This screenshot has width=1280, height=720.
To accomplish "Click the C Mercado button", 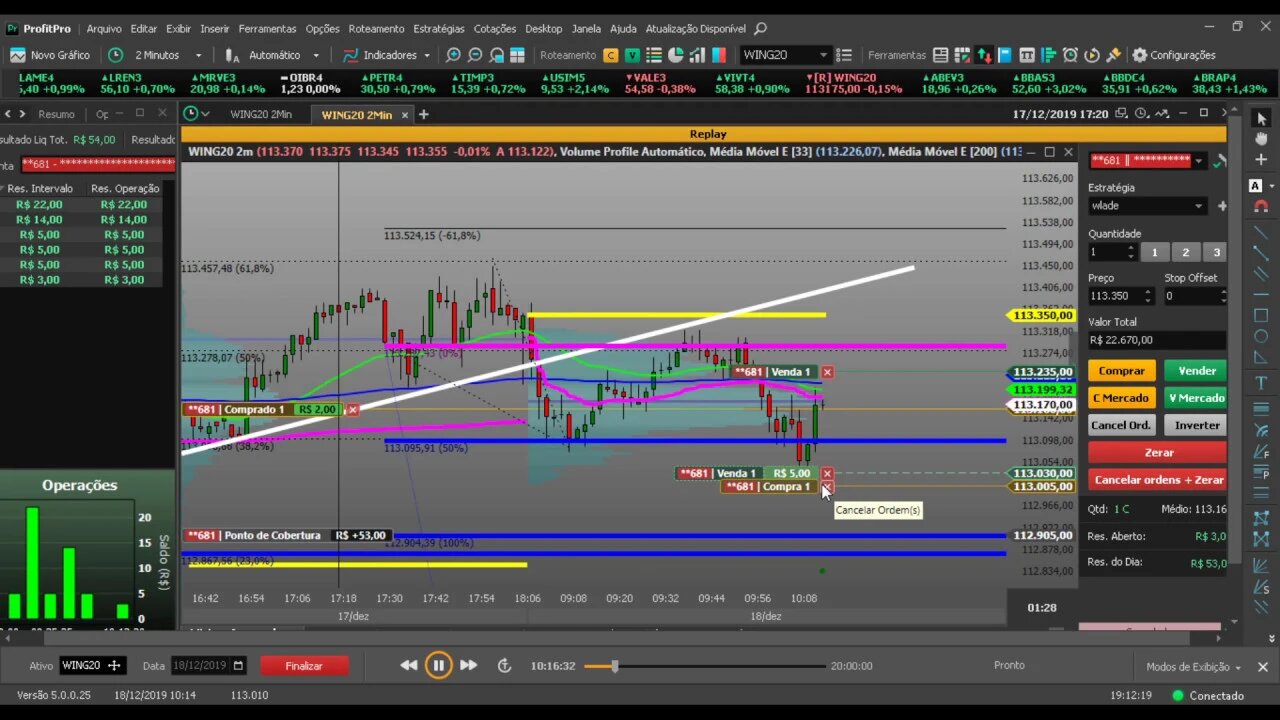I will point(1122,398).
